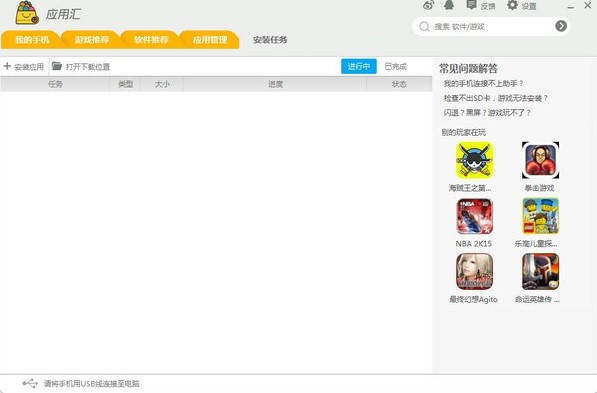Open the Weibo icon in title bar

(x=429, y=5)
